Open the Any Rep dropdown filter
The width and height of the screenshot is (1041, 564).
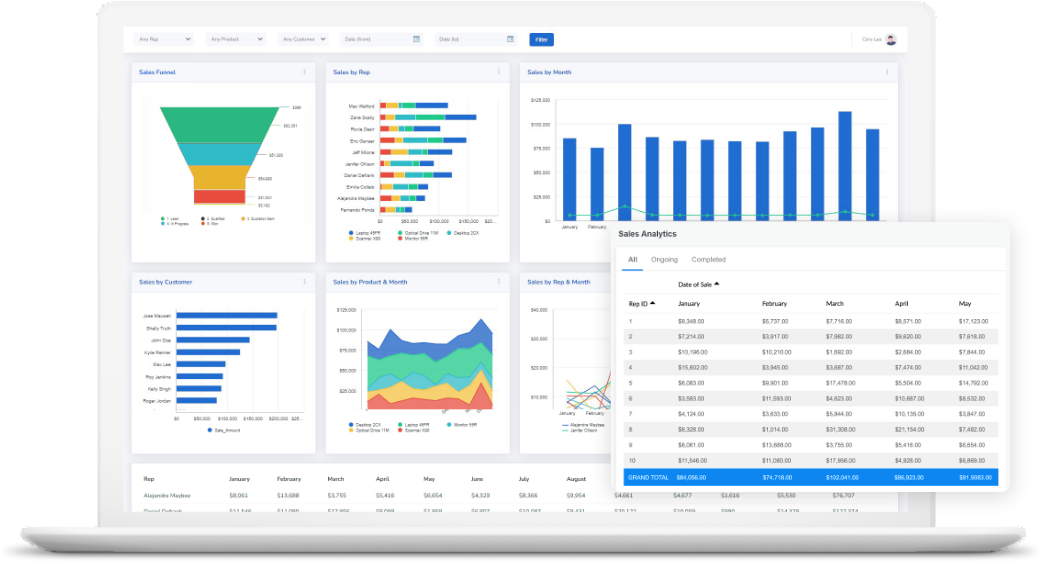click(163, 39)
